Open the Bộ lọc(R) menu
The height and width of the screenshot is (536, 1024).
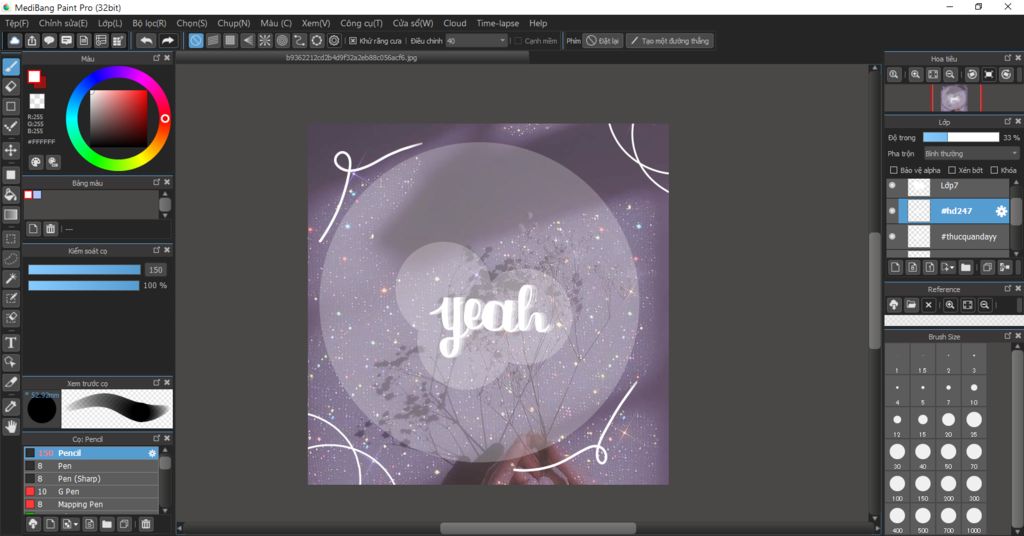pos(149,23)
